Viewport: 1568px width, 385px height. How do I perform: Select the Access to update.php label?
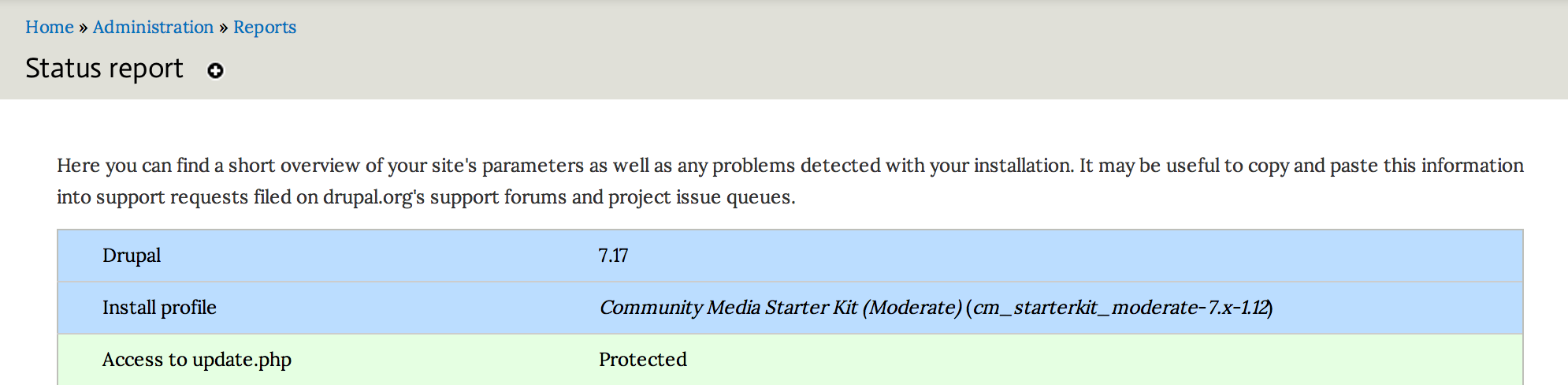tap(197, 360)
